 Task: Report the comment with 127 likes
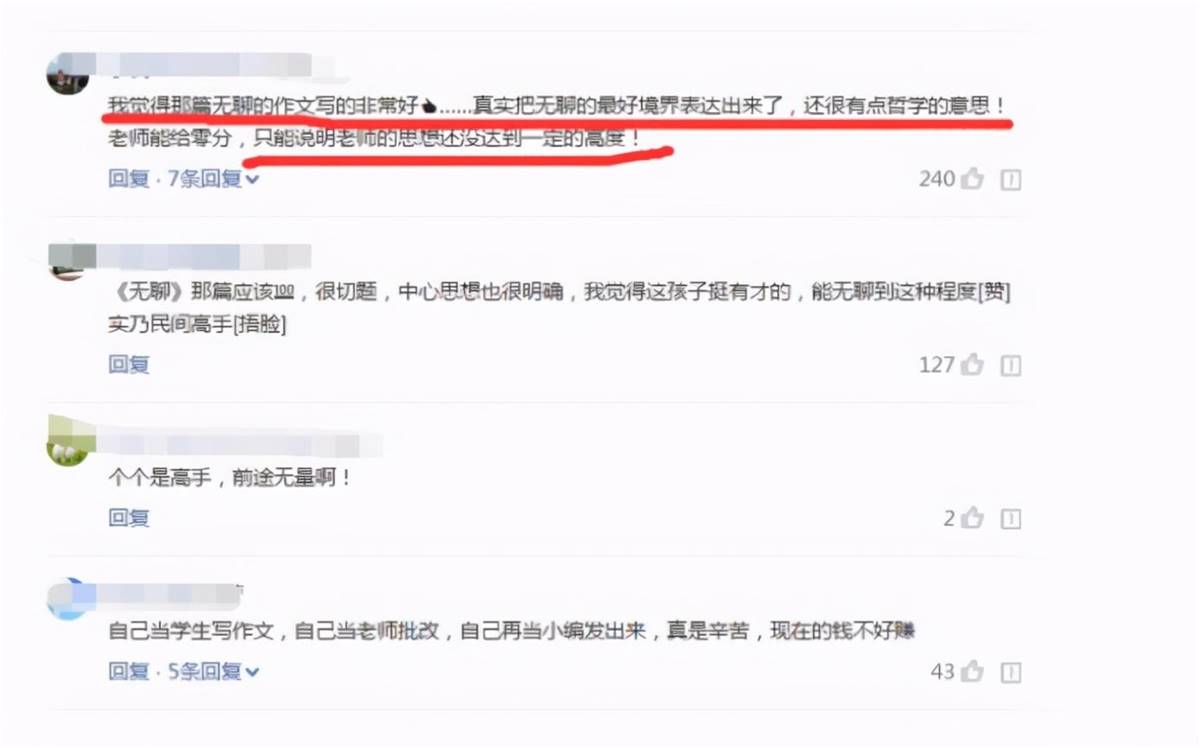pos(1011,365)
